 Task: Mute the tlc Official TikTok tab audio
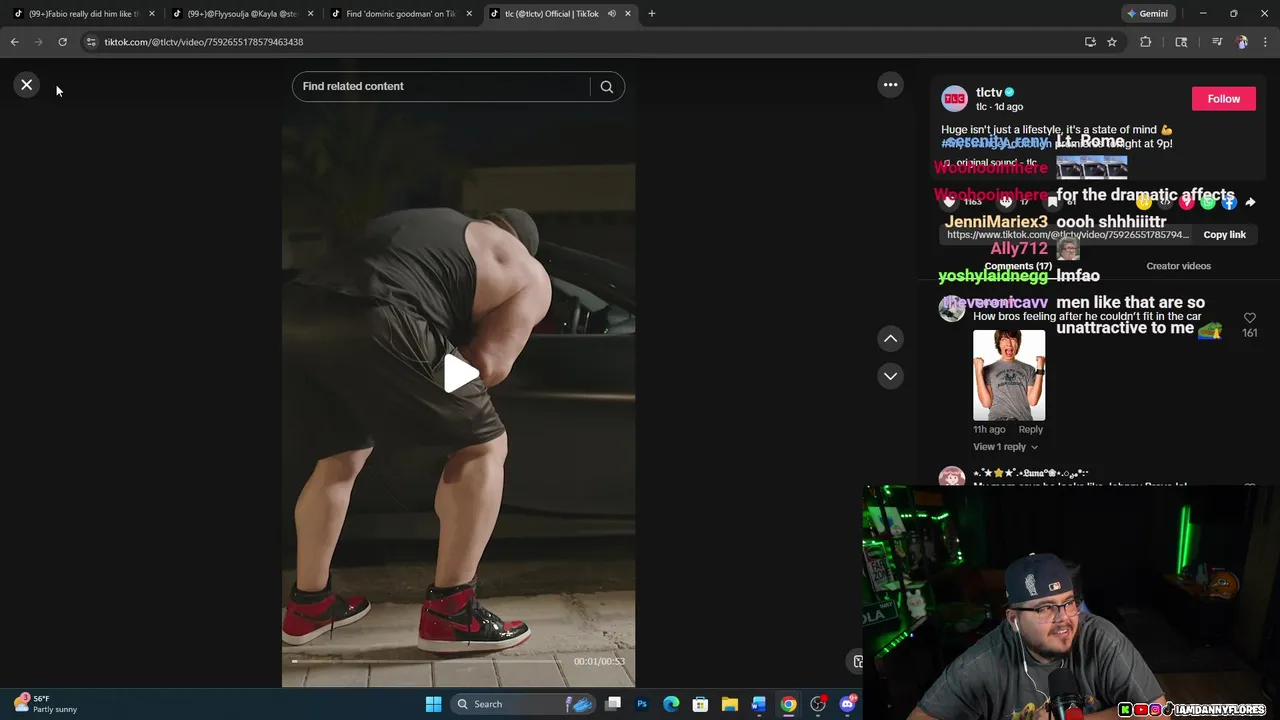point(611,14)
